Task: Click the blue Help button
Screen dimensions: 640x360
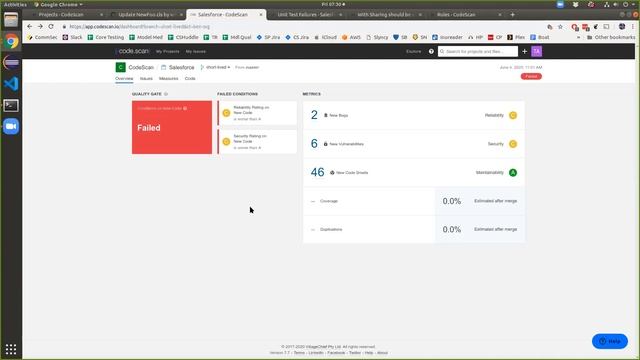Action: (x=610, y=341)
